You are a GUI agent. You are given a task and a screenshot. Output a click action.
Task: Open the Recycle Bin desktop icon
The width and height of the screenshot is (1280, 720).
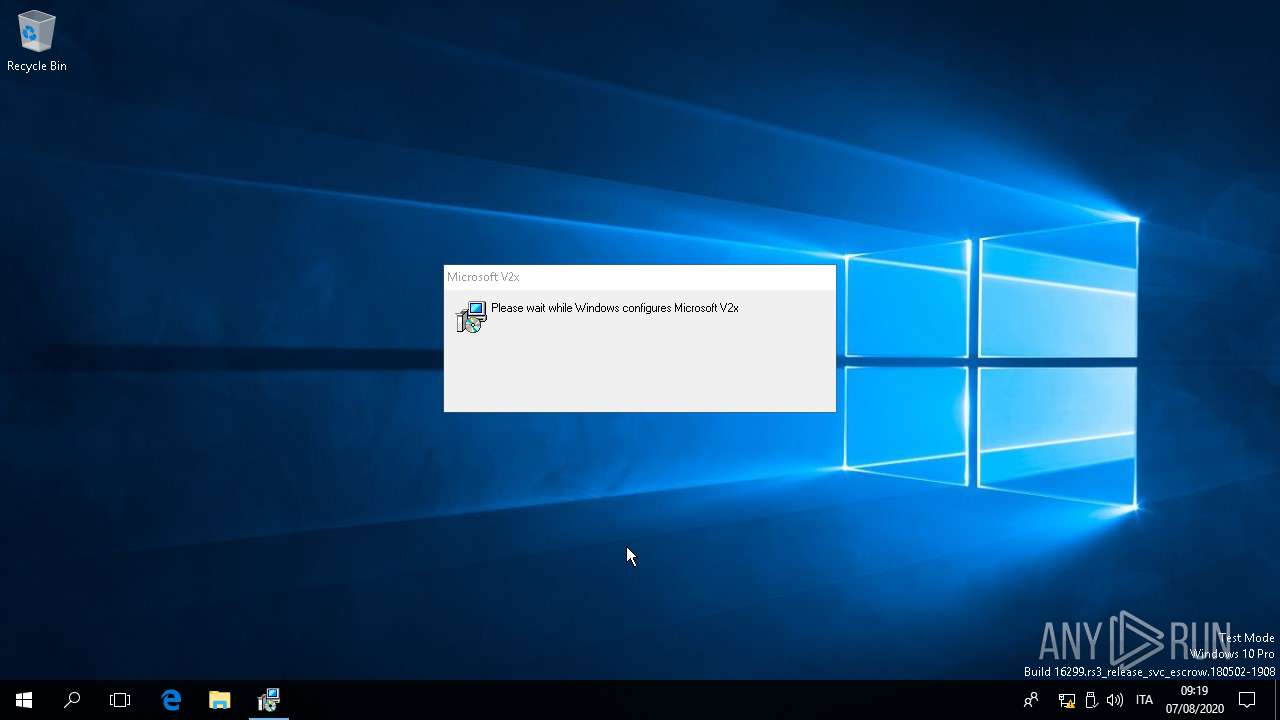coord(36,42)
